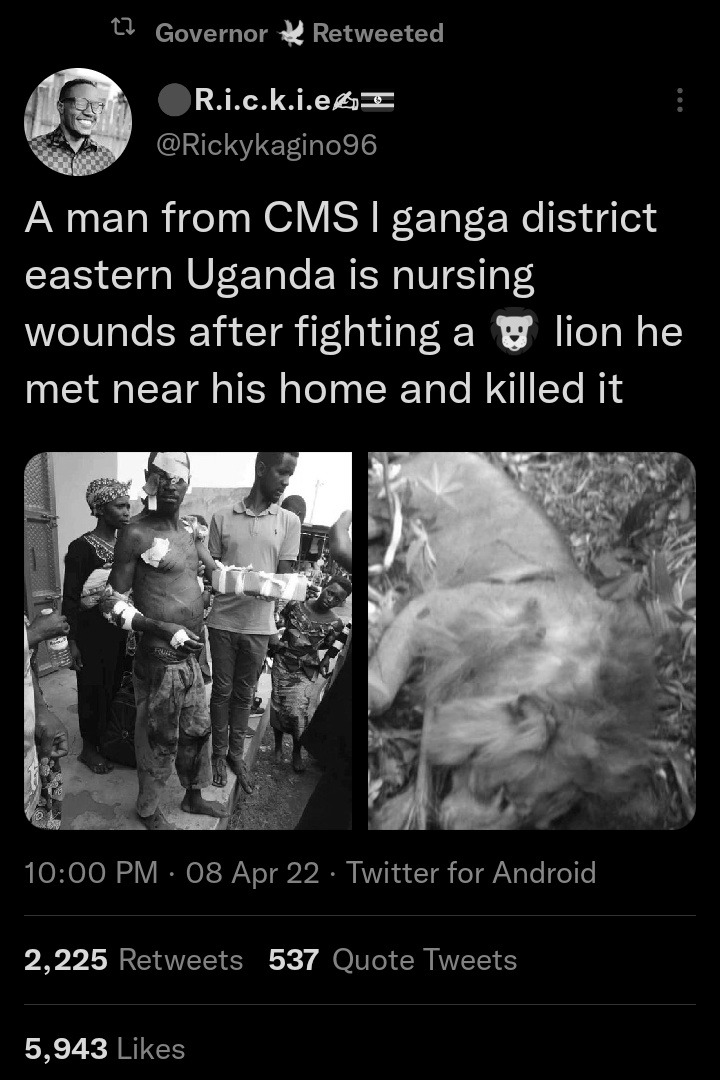This screenshot has height=1080, width=720.
Task: View the 537 Quote Tweets list
Action: (x=393, y=959)
